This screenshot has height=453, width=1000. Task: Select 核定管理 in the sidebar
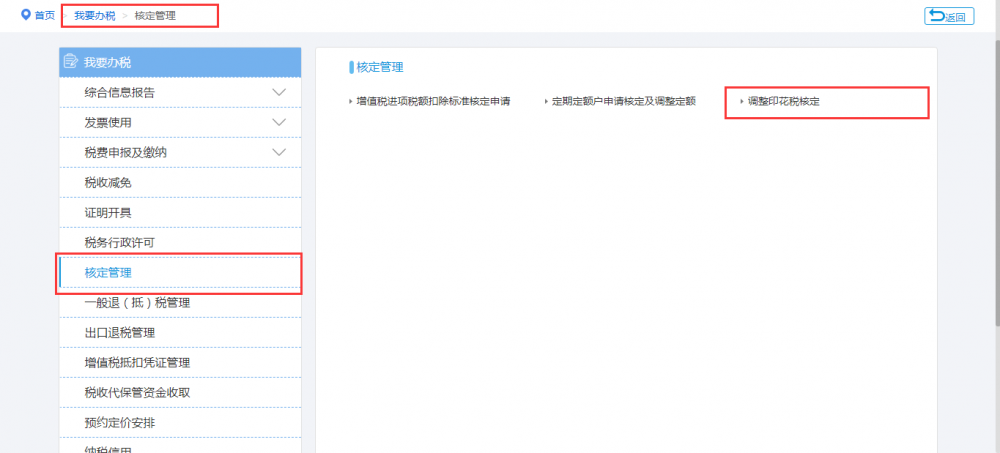(x=108, y=272)
